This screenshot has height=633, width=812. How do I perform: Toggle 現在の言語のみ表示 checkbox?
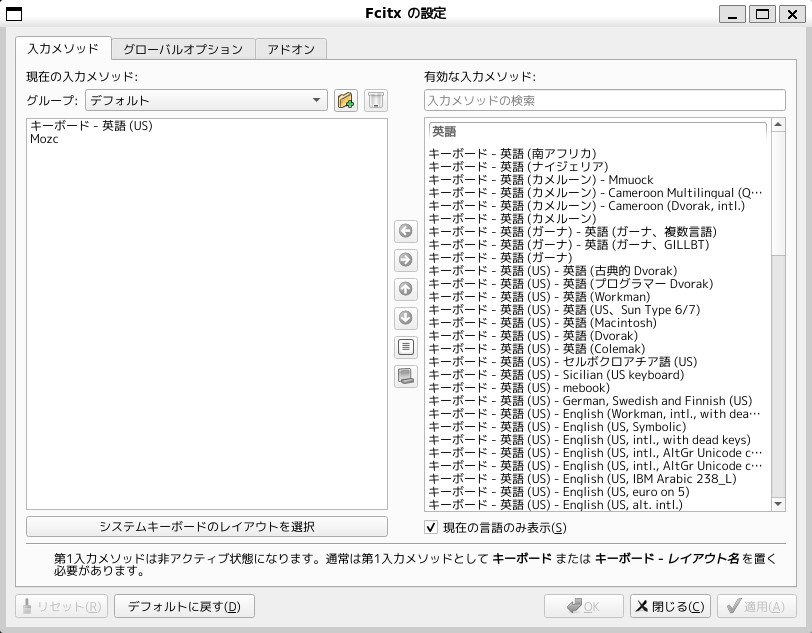[x=432, y=527]
